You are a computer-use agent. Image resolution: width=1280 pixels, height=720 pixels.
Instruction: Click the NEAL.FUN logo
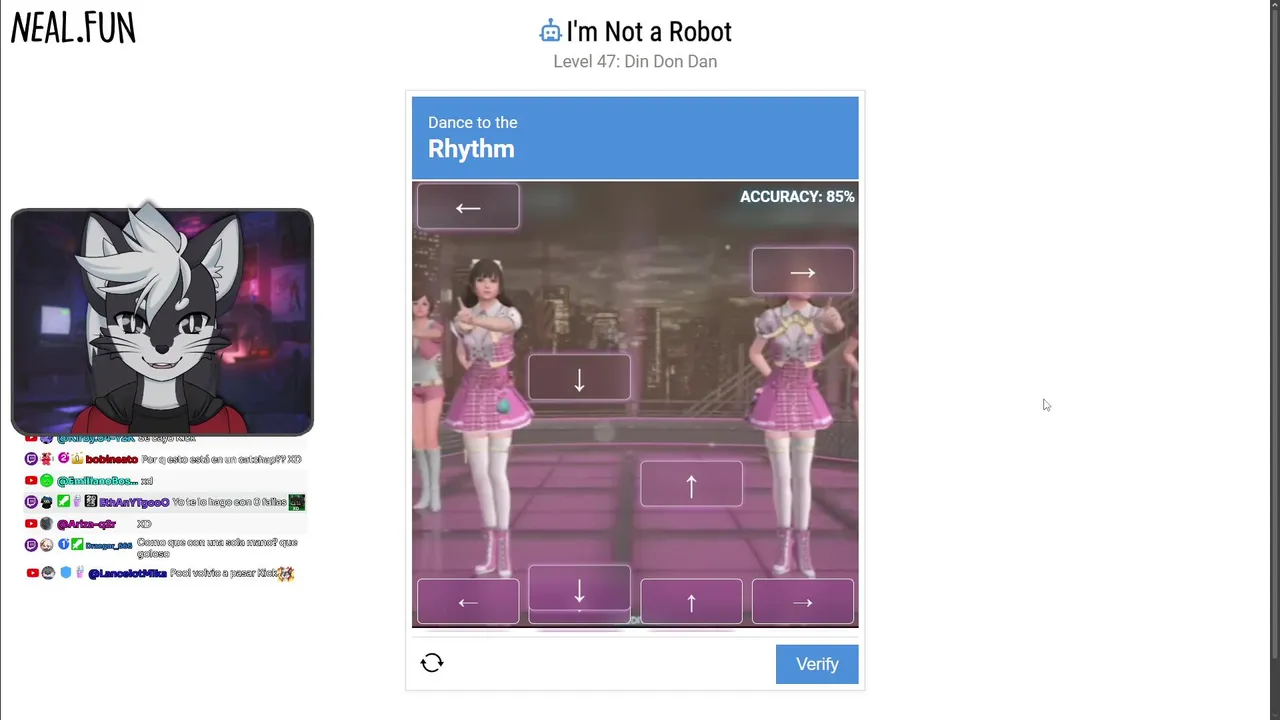[73, 28]
